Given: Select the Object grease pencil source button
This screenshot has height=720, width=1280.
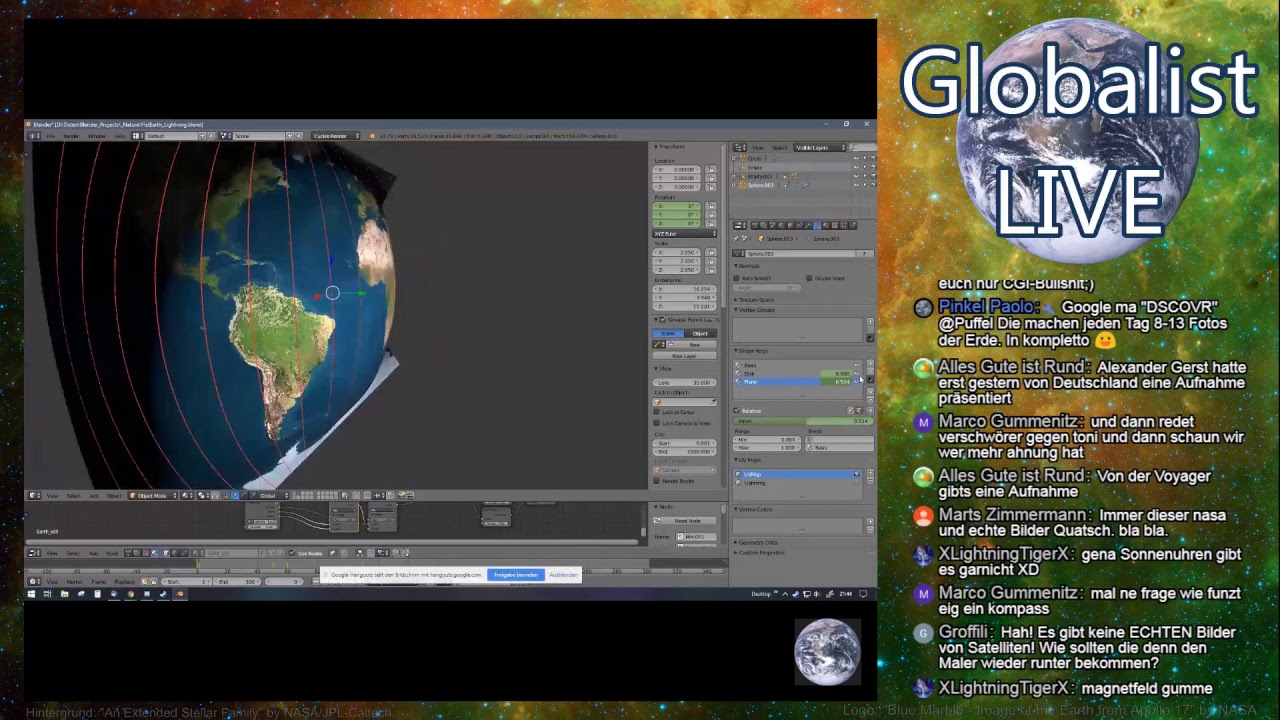Looking at the screenshot, I should pyautogui.click(x=701, y=333).
